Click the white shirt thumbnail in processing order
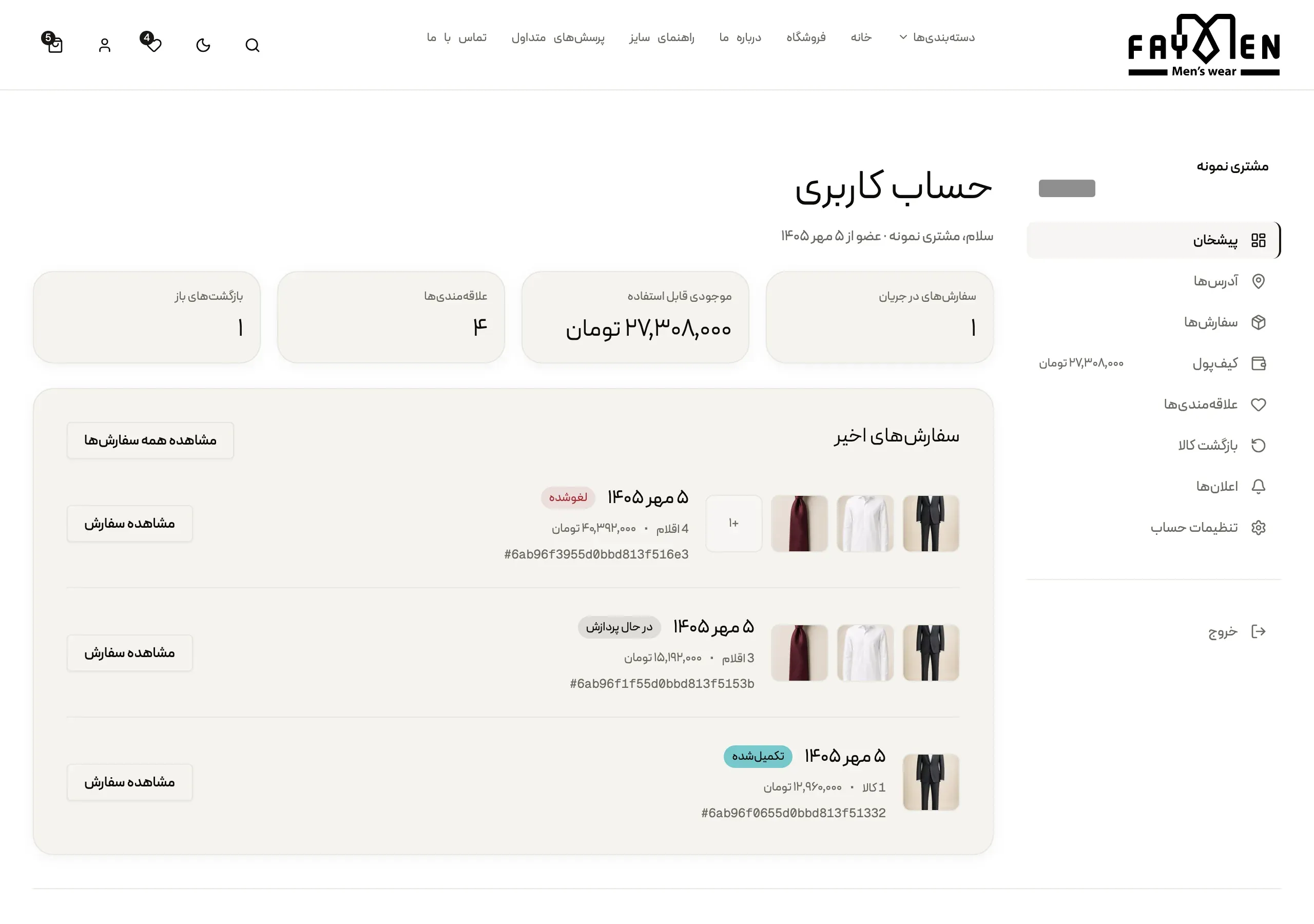The height and width of the screenshot is (924, 1314). [865, 653]
